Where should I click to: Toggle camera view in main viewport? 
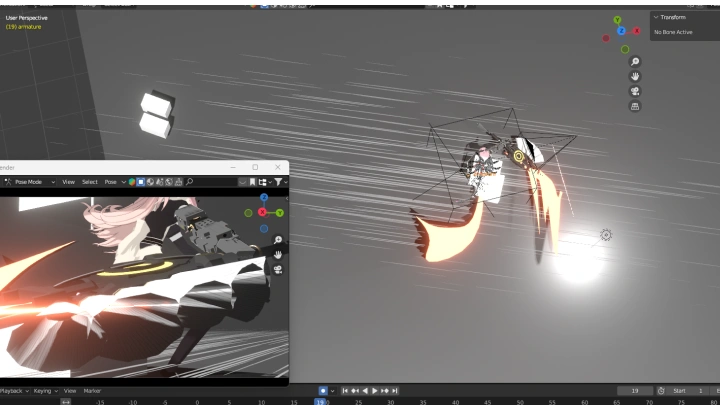(635, 91)
